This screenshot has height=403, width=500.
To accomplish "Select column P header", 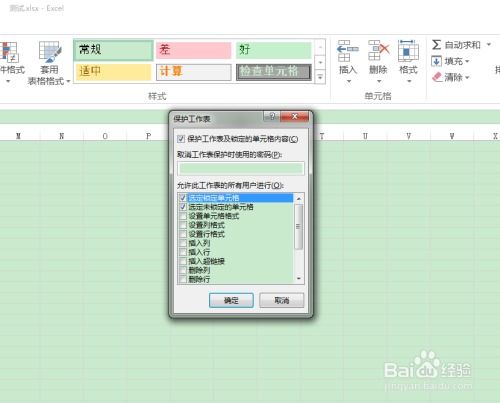I will tap(148, 136).
